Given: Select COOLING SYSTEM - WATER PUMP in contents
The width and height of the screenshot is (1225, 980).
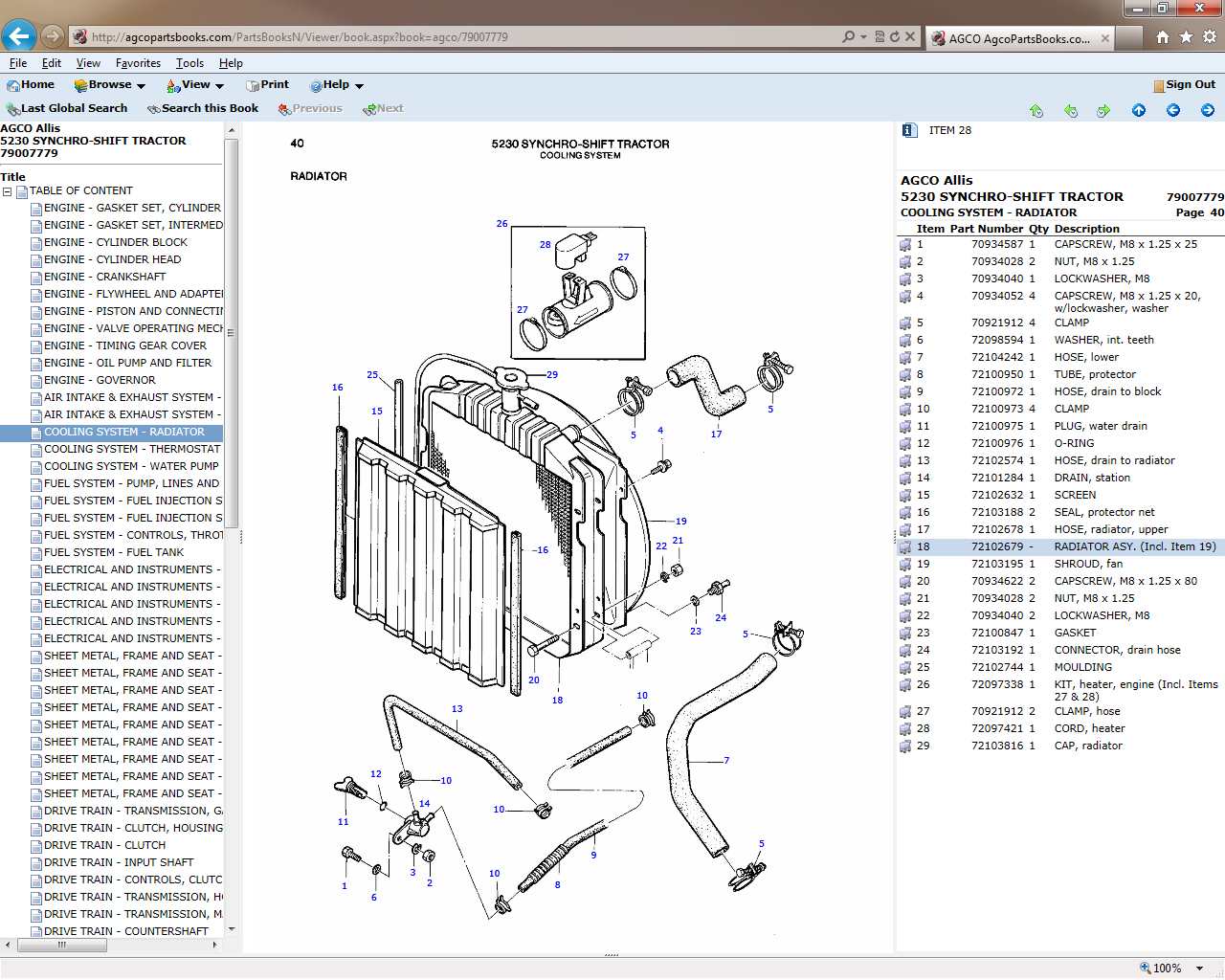Looking at the screenshot, I should [x=131, y=467].
